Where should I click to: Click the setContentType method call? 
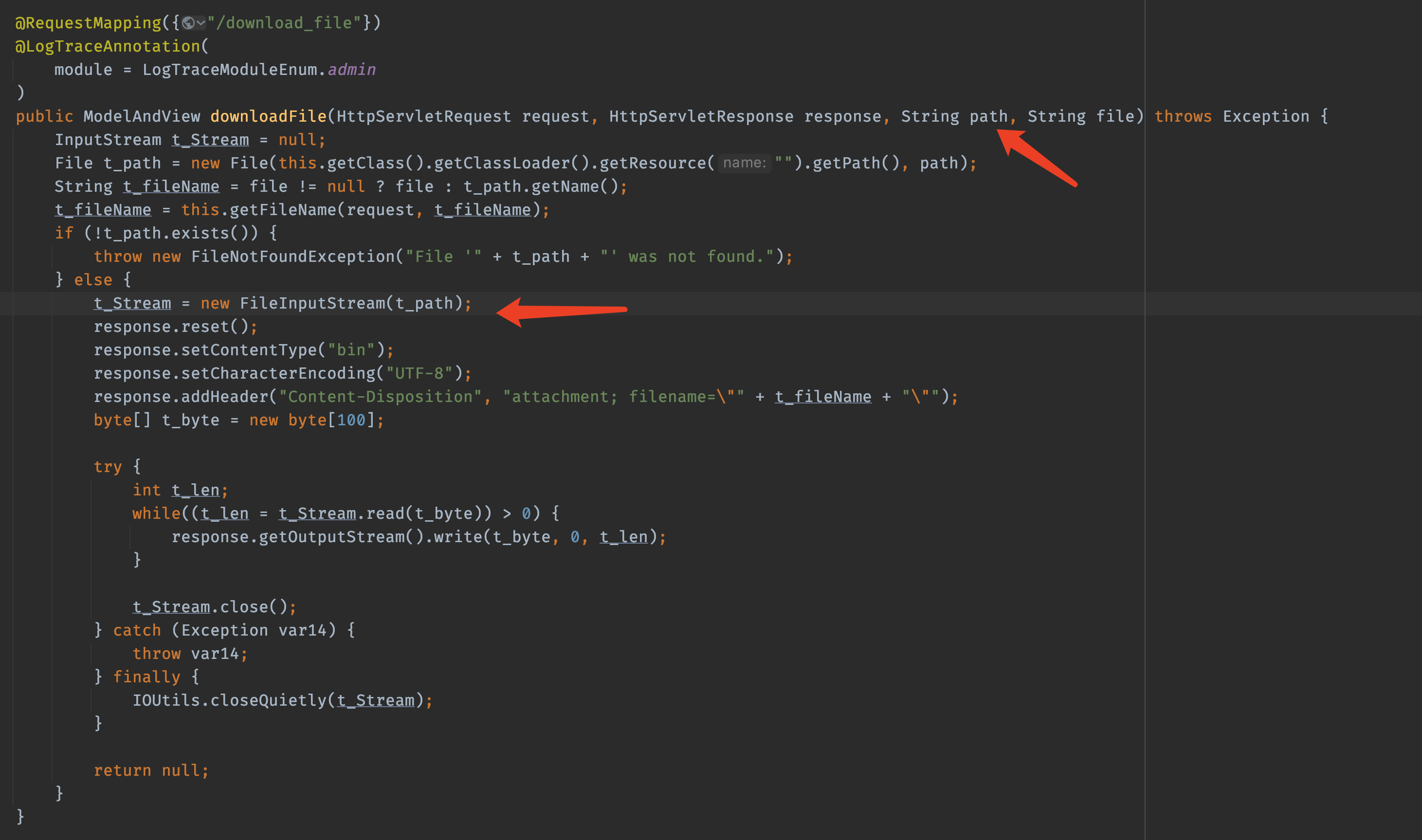point(249,350)
